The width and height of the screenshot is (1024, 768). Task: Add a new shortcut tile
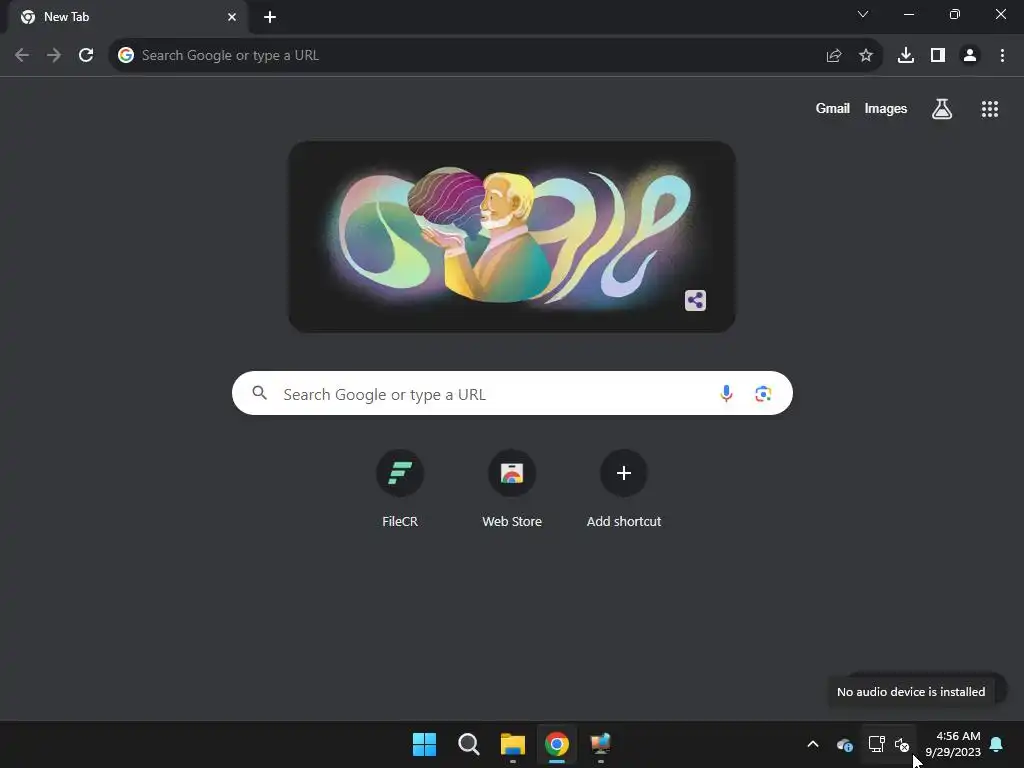(624, 488)
